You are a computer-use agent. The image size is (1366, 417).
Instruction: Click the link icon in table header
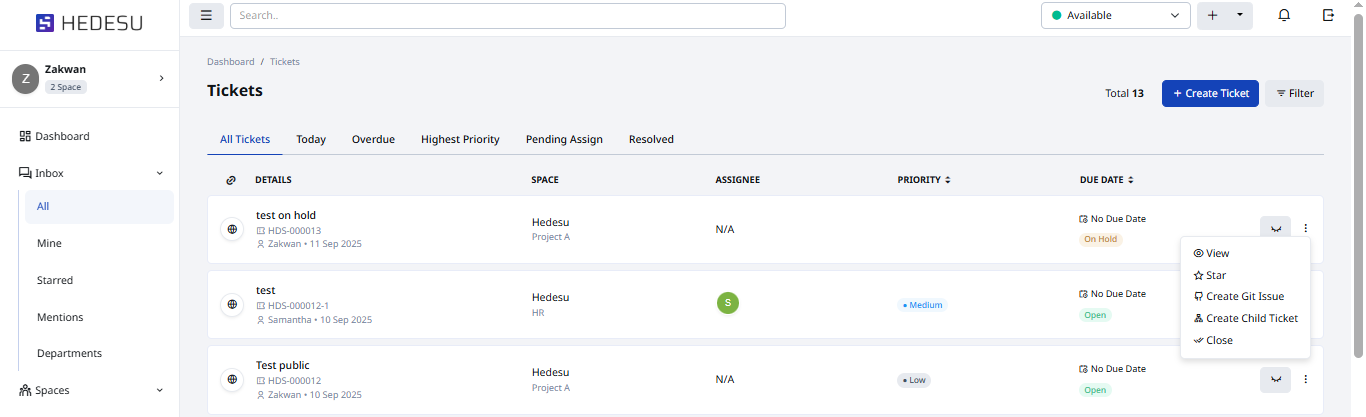coord(232,180)
